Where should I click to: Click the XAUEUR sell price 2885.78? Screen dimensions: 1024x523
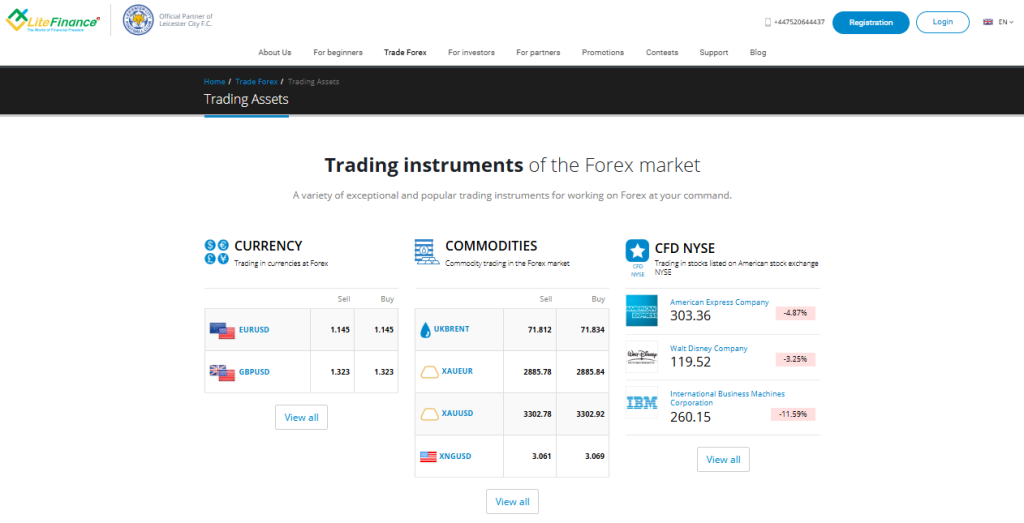537,372
